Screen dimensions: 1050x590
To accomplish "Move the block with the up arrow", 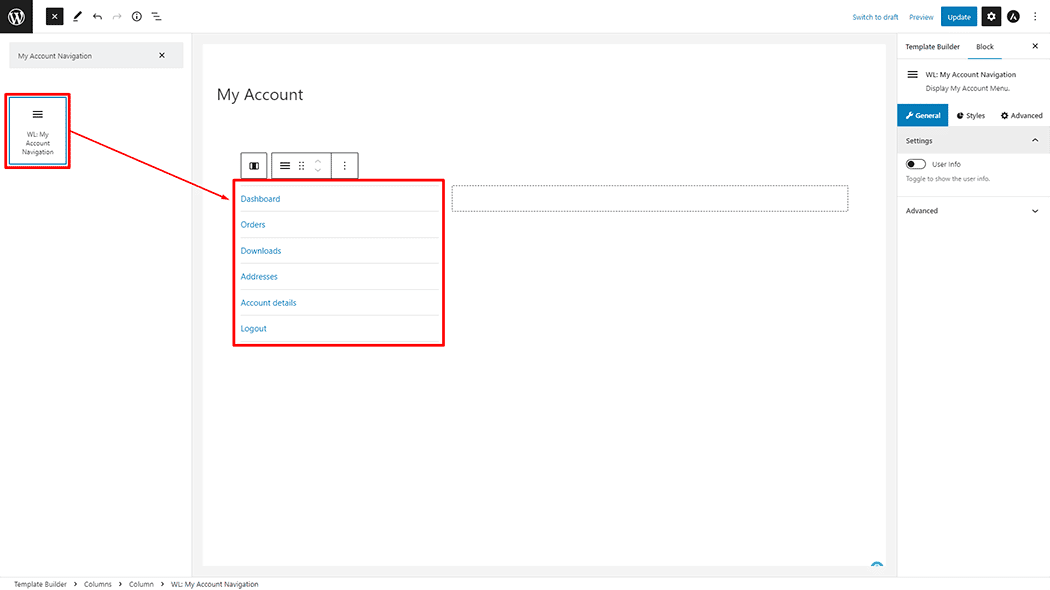I will click(x=317, y=161).
